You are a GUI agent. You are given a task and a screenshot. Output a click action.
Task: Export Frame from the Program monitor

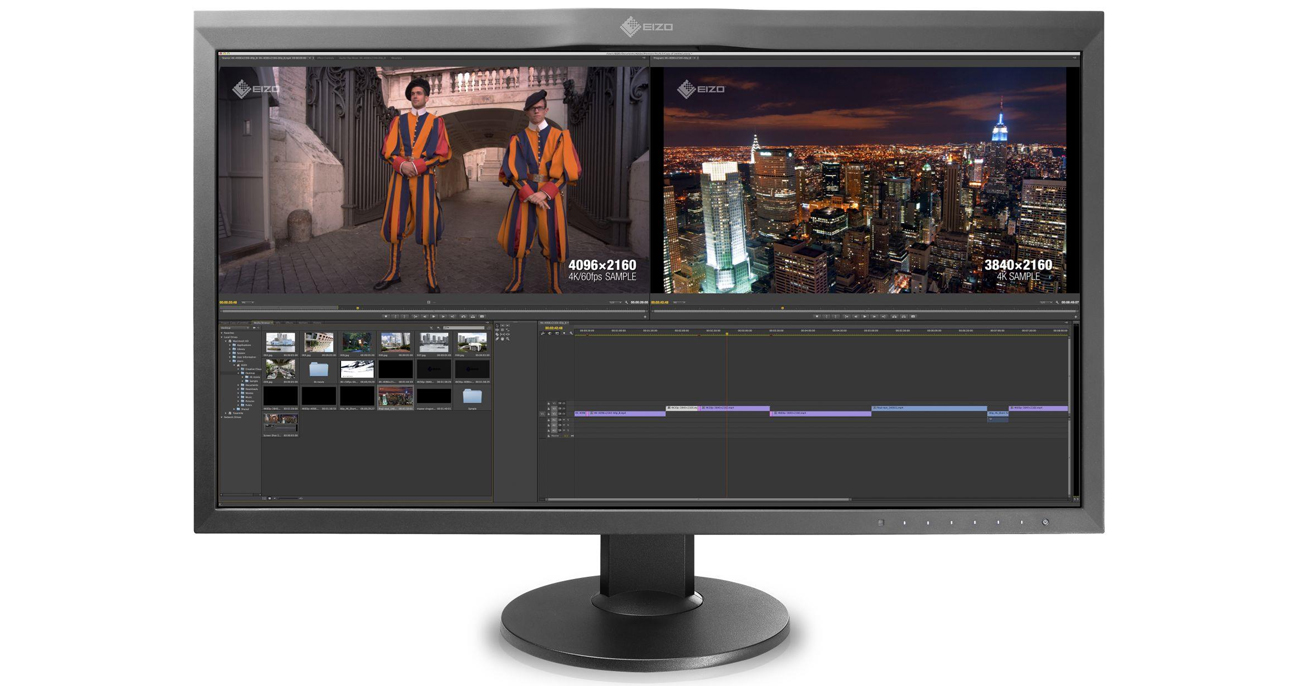[x=914, y=316]
